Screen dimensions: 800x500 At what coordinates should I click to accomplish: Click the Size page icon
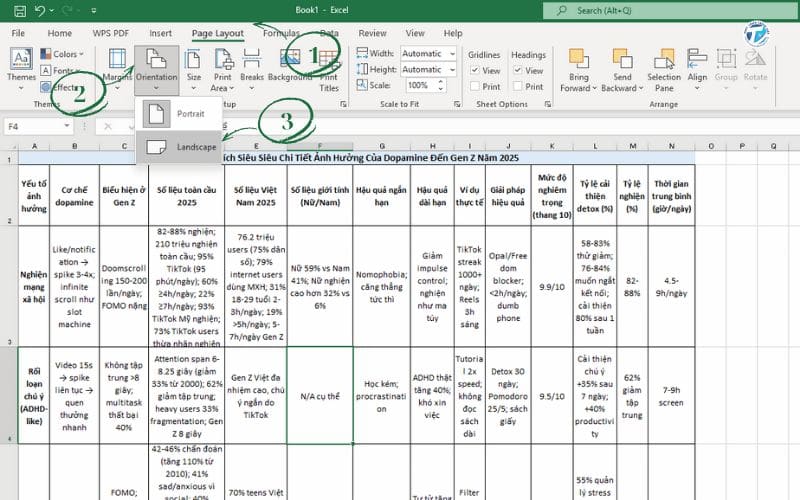[193, 60]
